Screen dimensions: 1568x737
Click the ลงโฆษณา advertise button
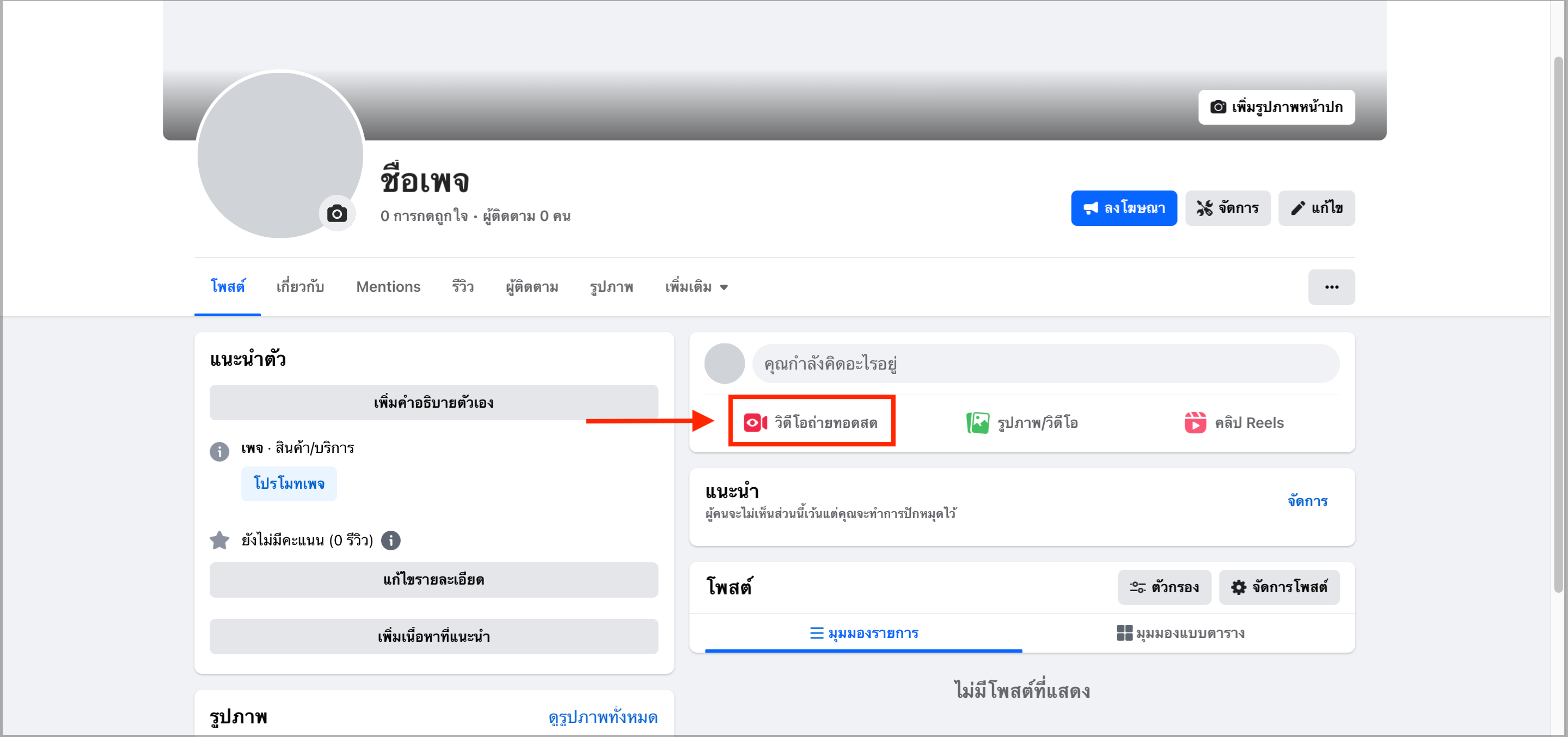click(1124, 208)
